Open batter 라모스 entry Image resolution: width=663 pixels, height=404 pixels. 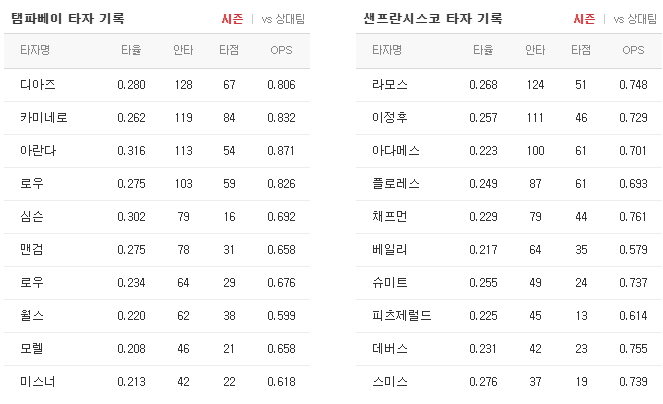pyautogui.click(x=389, y=85)
